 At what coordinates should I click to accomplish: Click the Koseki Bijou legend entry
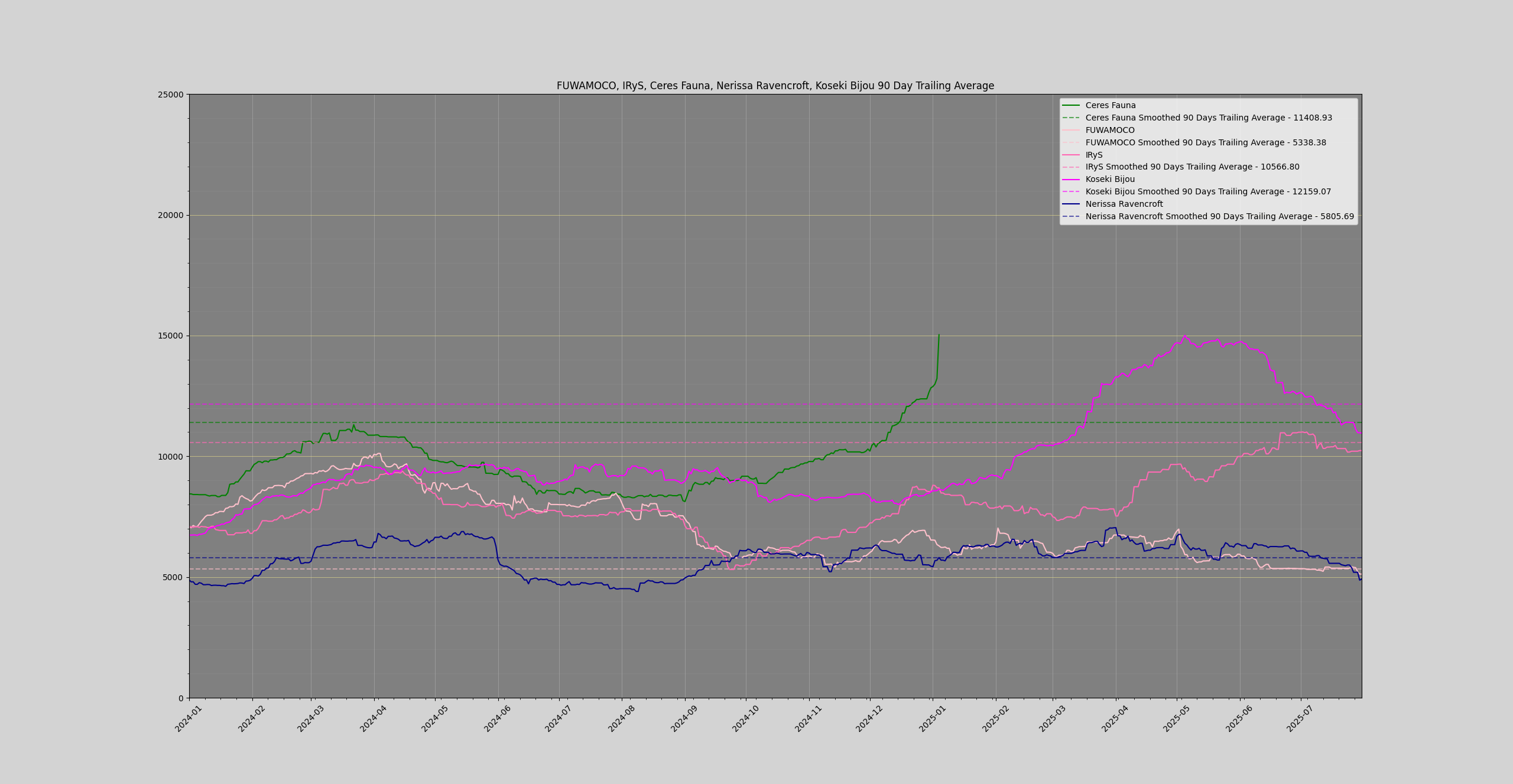(1109, 179)
